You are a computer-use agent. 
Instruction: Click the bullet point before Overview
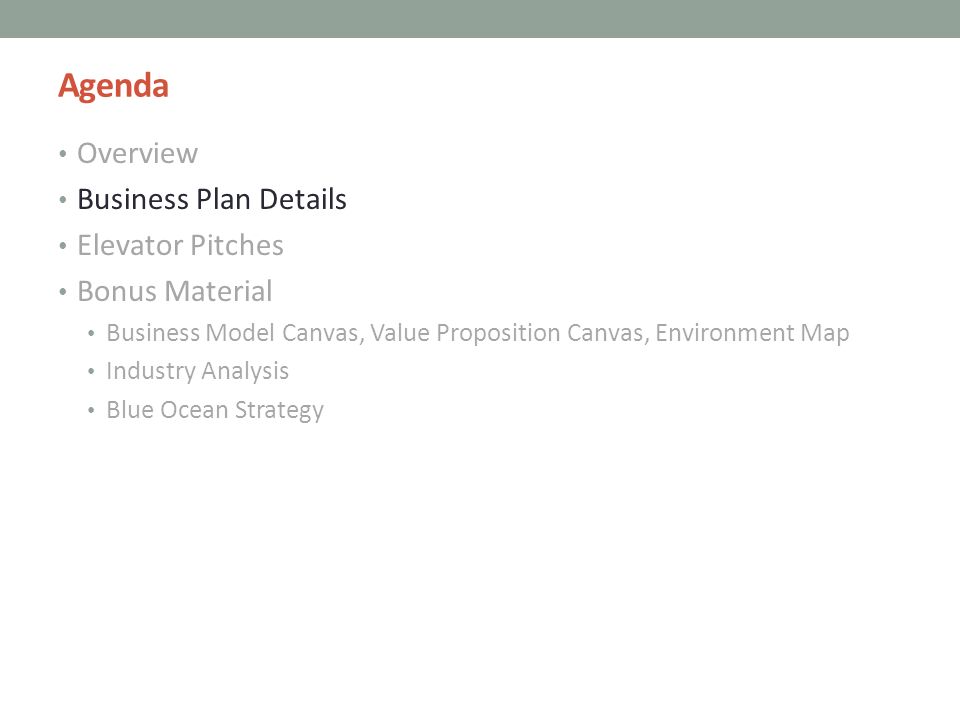(62, 153)
